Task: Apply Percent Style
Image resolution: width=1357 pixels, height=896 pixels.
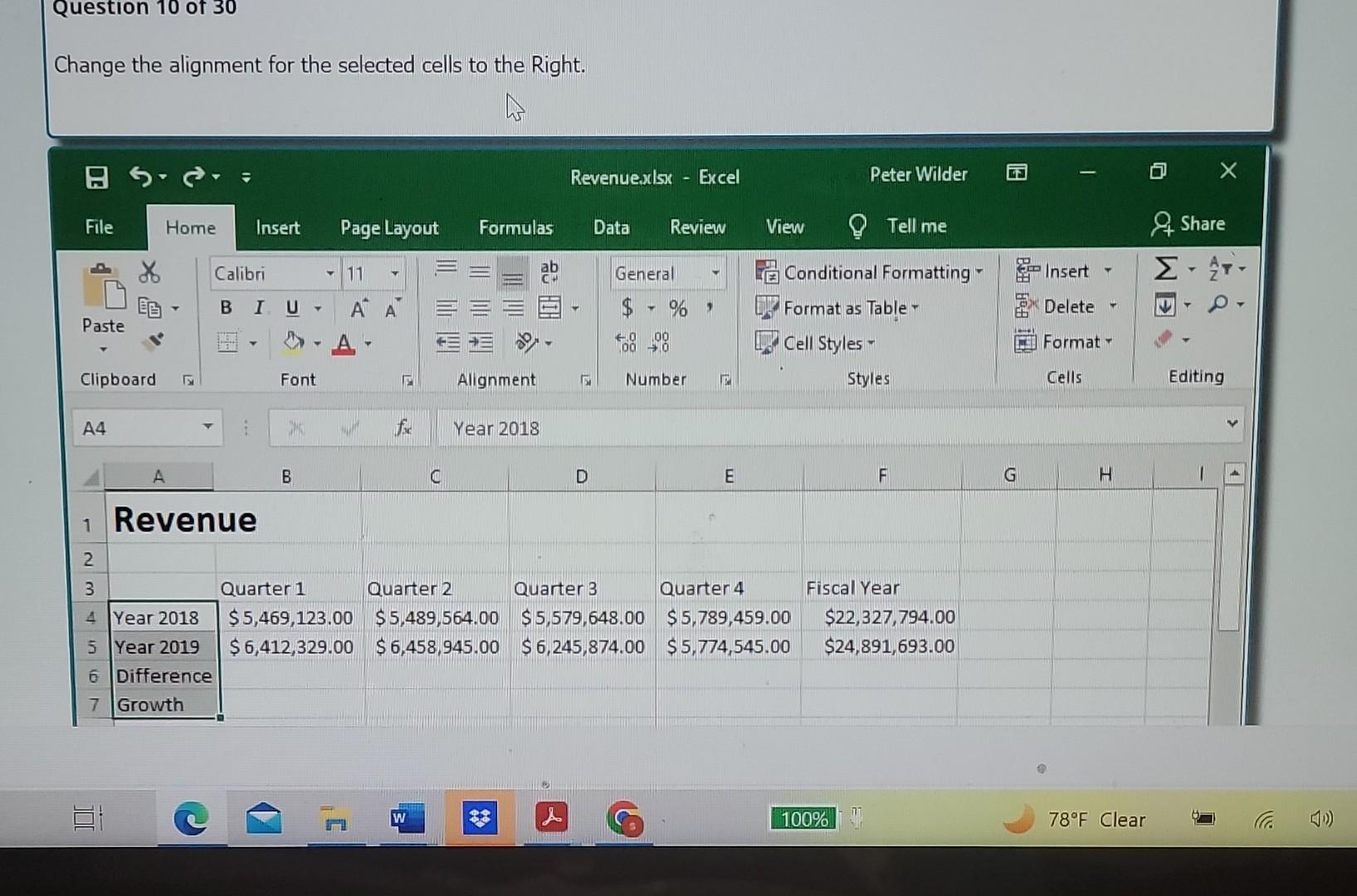Action: pyautogui.click(x=678, y=309)
